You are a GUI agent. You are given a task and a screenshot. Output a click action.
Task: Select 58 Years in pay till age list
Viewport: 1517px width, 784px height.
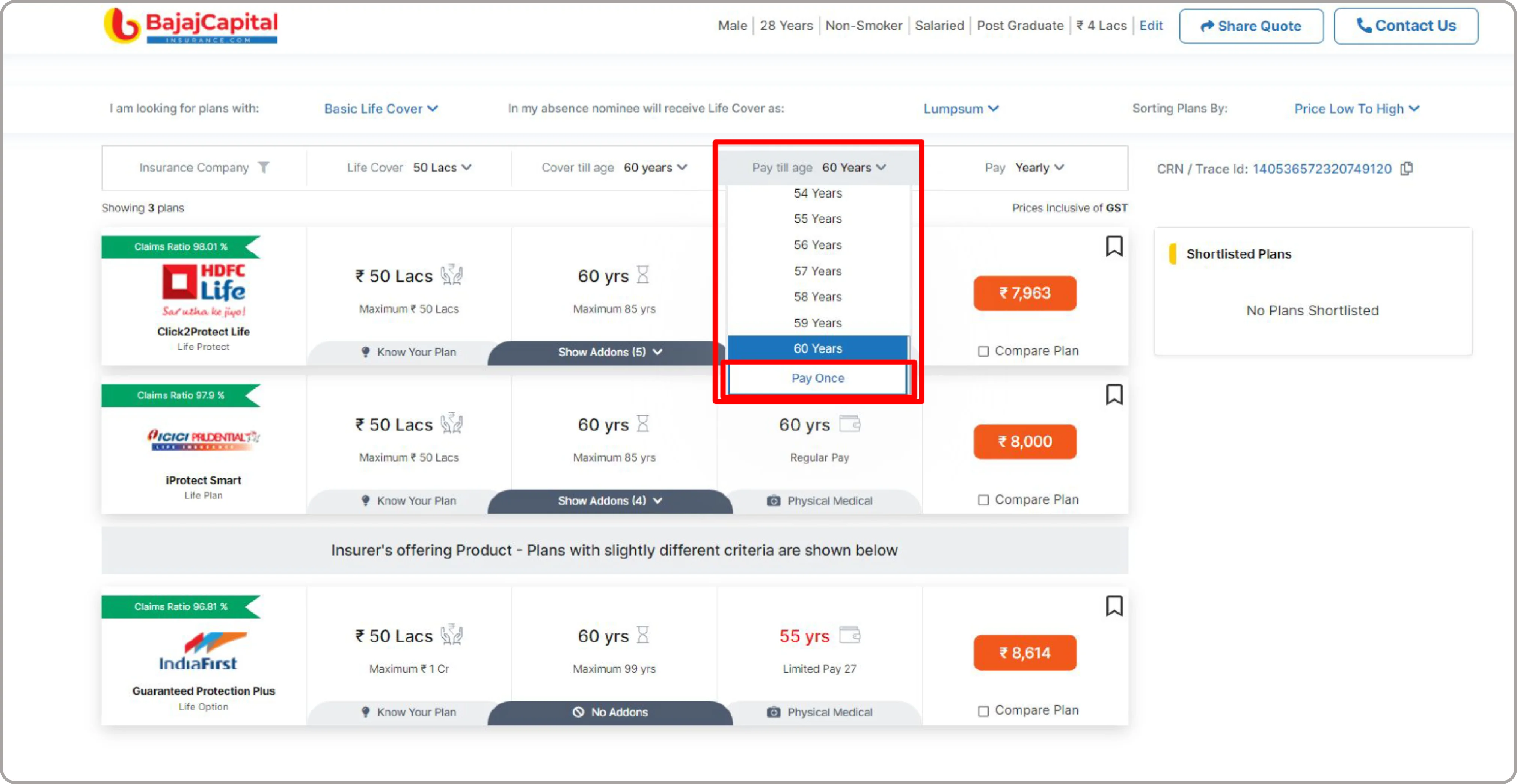pyautogui.click(x=818, y=297)
